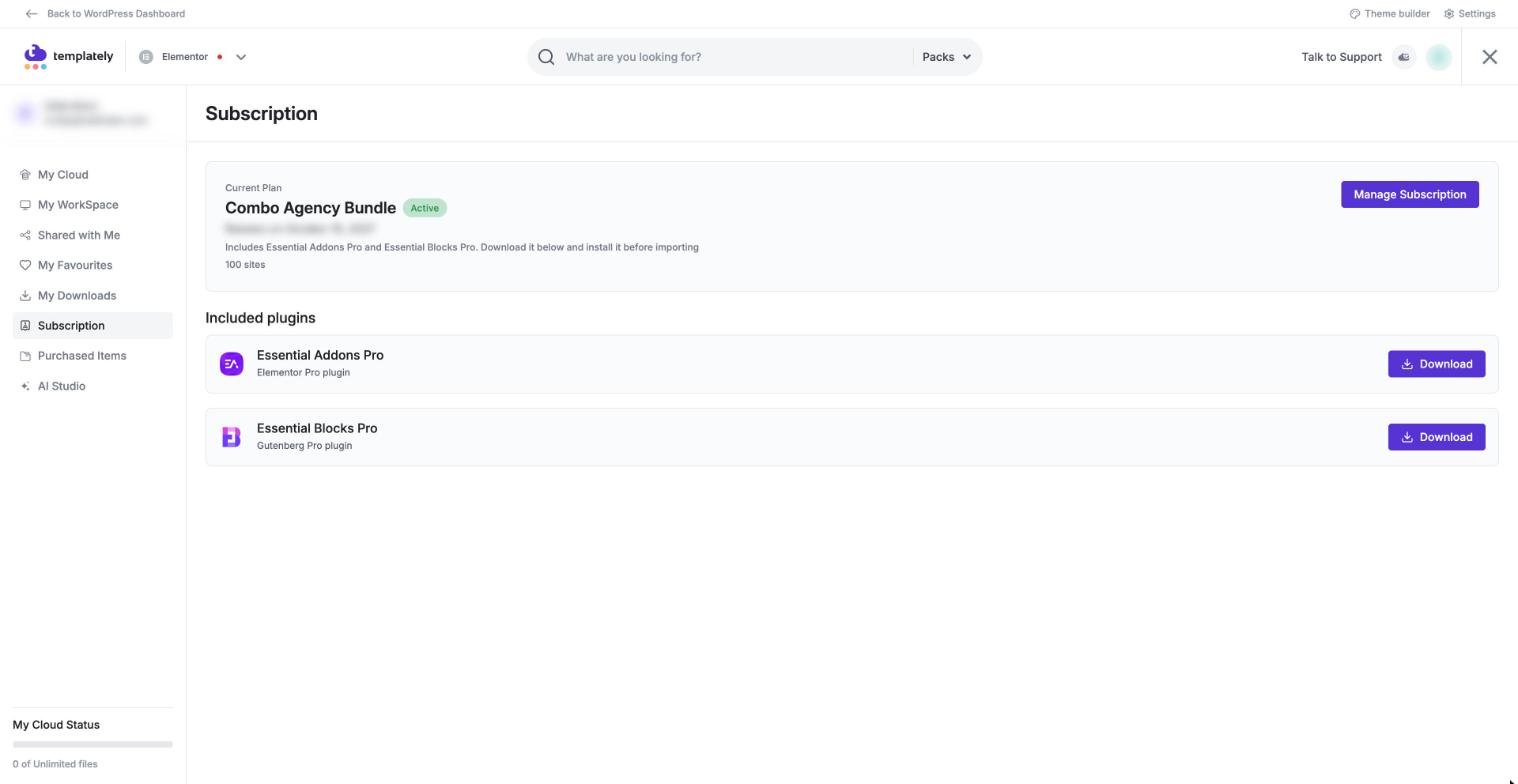This screenshot has height=784, width=1518.
Task: Select the Subscription menu item
Action: tap(93, 326)
